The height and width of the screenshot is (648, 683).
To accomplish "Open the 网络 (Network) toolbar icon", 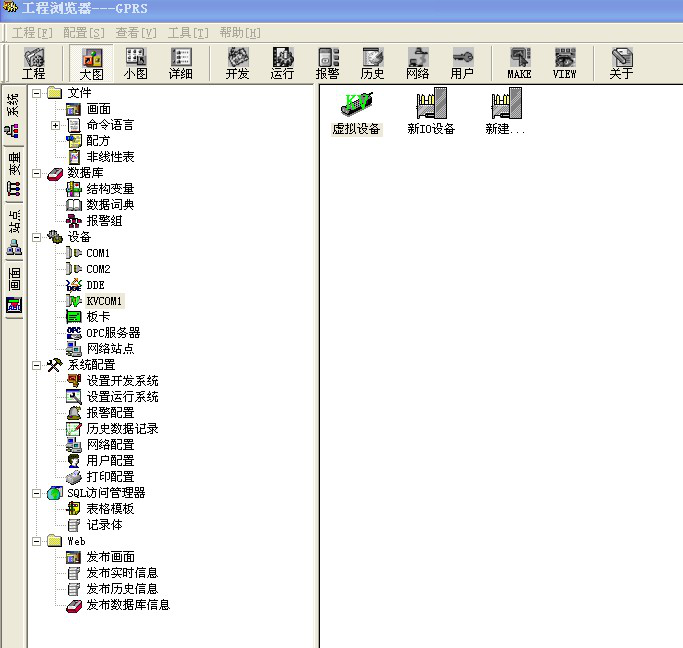I will click(417, 62).
